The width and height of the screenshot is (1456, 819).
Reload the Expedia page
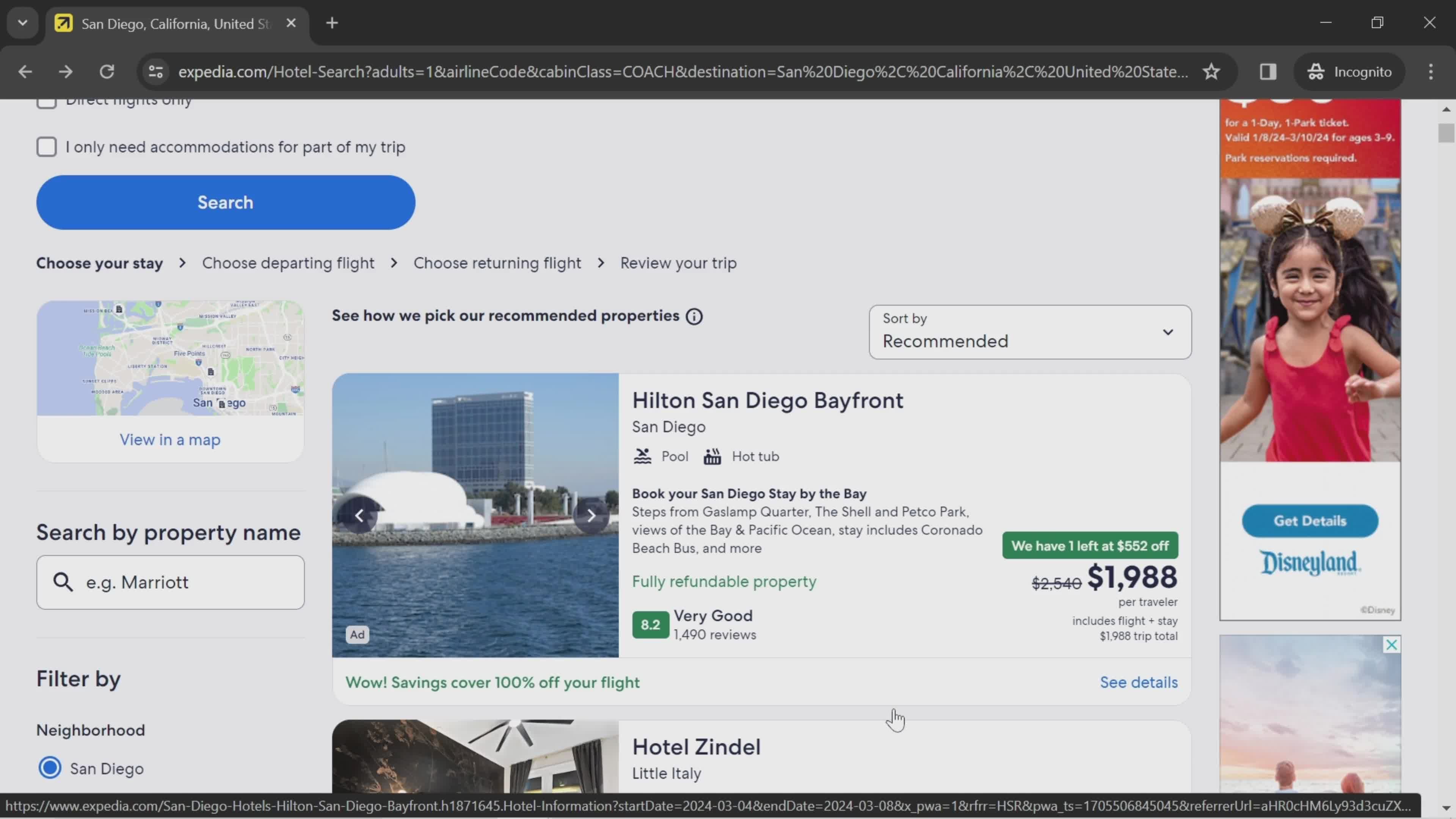tap(107, 72)
